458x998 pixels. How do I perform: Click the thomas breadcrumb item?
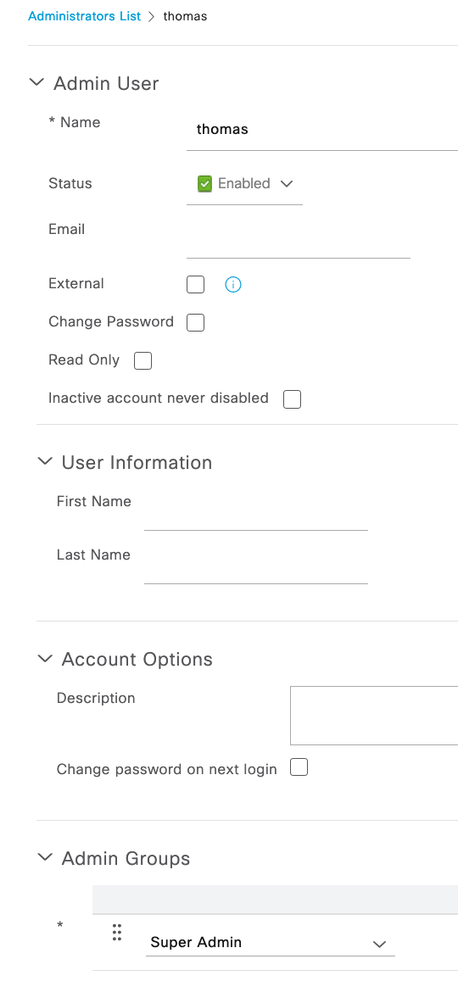[x=185, y=17]
